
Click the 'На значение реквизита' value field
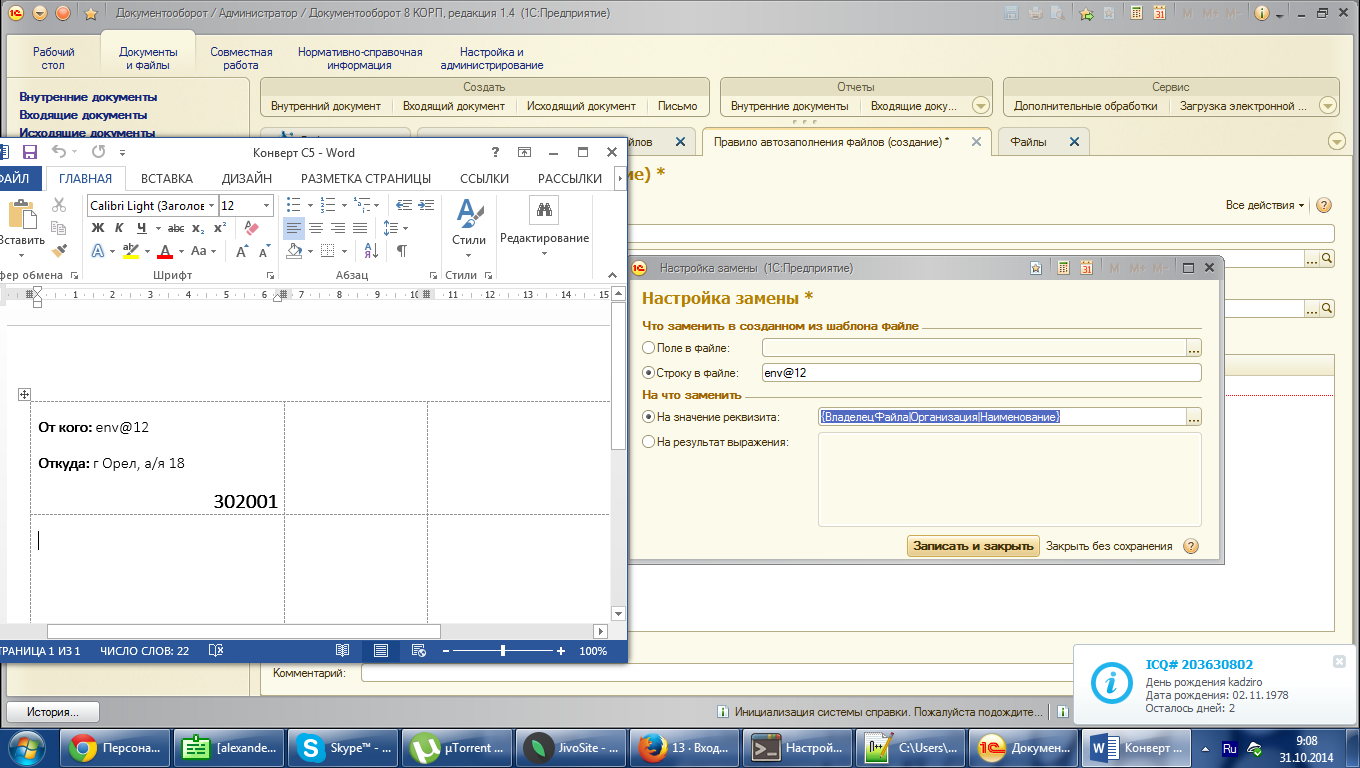tap(1002, 417)
